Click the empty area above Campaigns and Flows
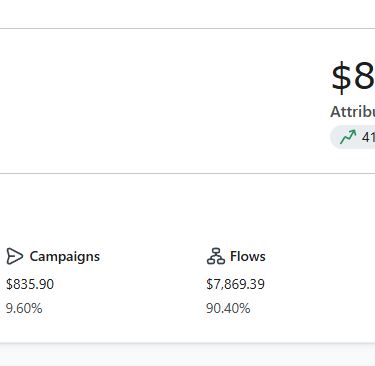The image size is (375, 366). [187, 210]
